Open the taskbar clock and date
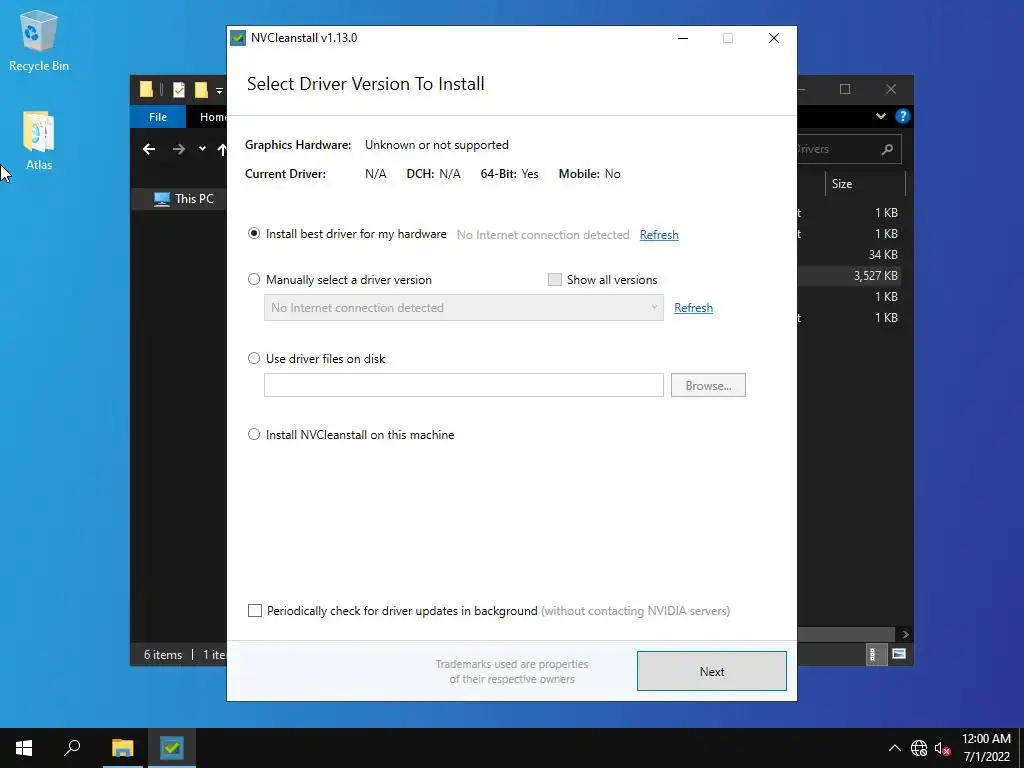Image resolution: width=1024 pixels, height=768 pixels. 986,748
